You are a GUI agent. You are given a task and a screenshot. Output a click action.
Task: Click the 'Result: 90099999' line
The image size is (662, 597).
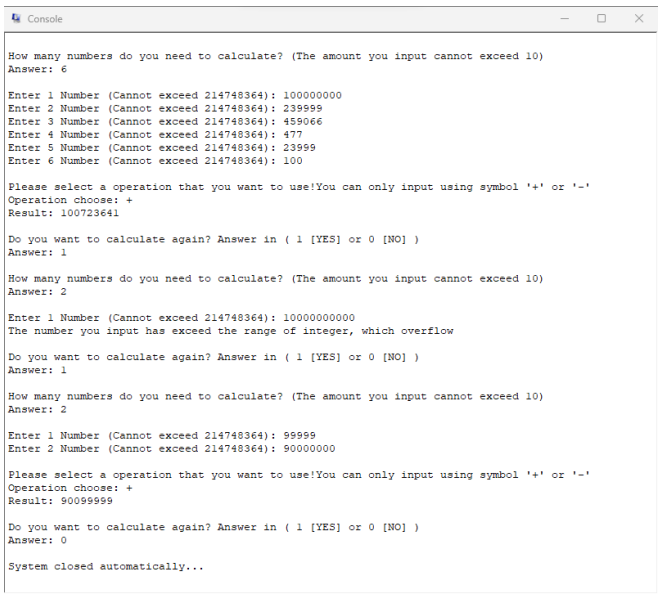pos(60,501)
